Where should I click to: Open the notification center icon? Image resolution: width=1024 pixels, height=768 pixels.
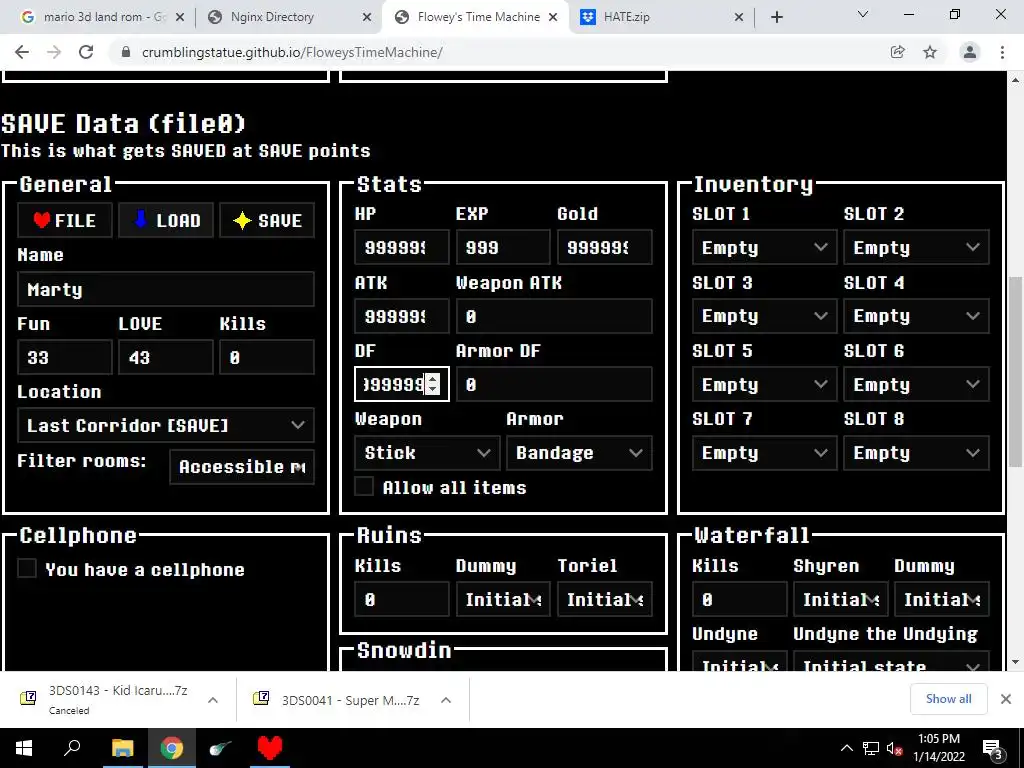[x=993, y=750]
